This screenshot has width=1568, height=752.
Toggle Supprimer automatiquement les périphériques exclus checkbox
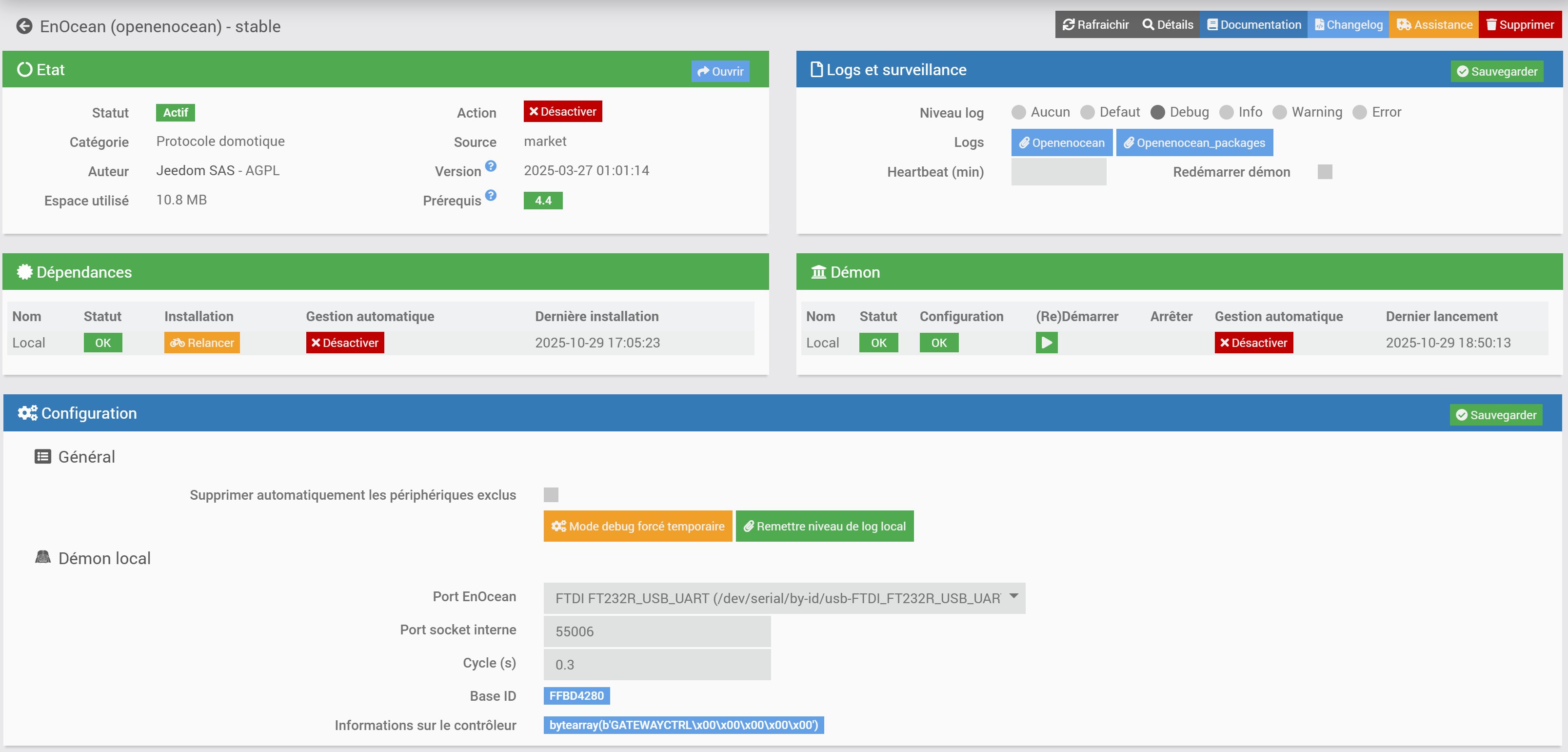pos(550,495)
